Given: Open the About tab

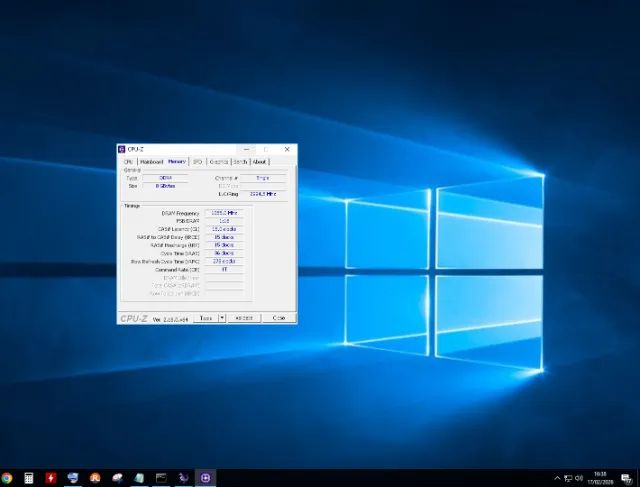Looking at the screenshot, I should [x=259, y=162].
